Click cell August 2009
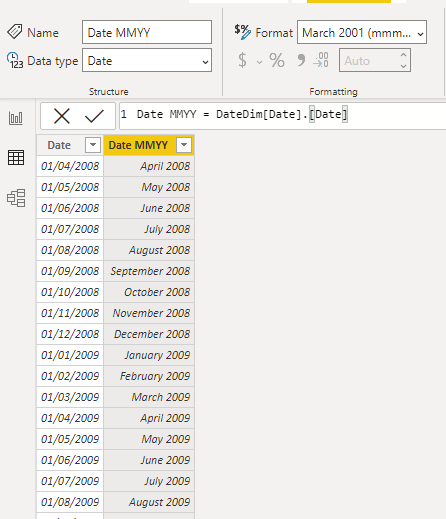This screenshot has height=519, width=446. tap(149, 502)
